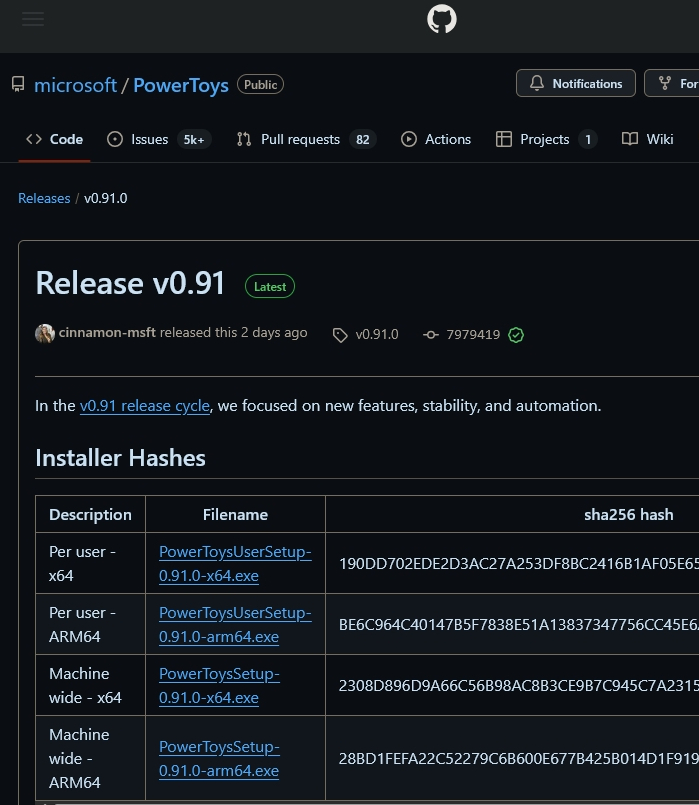Screen dimensions: 699x805
Task: Click the hash starting with 2308D896
Action: tap(518, 685)
